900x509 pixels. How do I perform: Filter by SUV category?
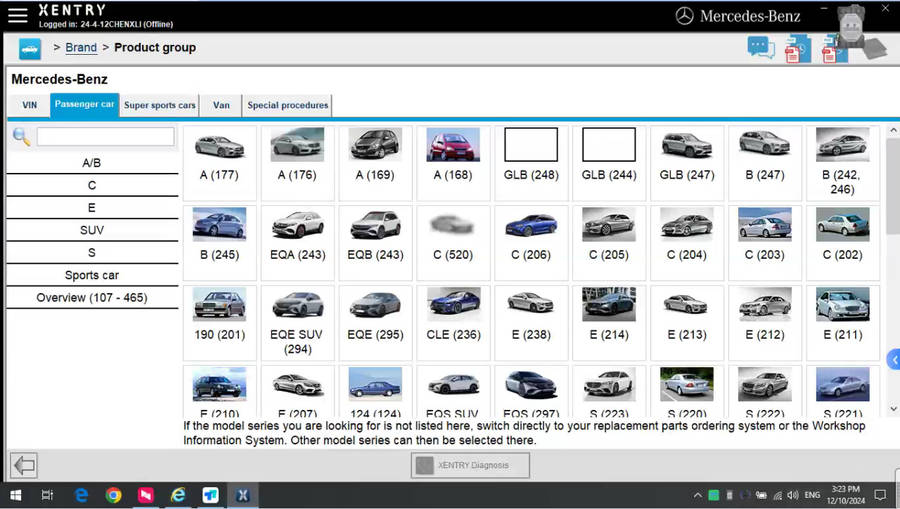[x=92, y=230]
